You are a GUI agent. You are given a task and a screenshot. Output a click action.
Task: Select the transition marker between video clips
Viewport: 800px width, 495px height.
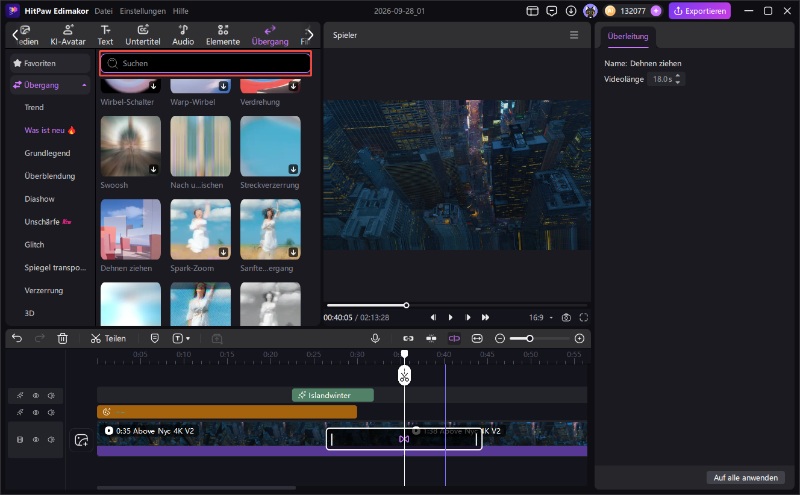tap(404, 439)
